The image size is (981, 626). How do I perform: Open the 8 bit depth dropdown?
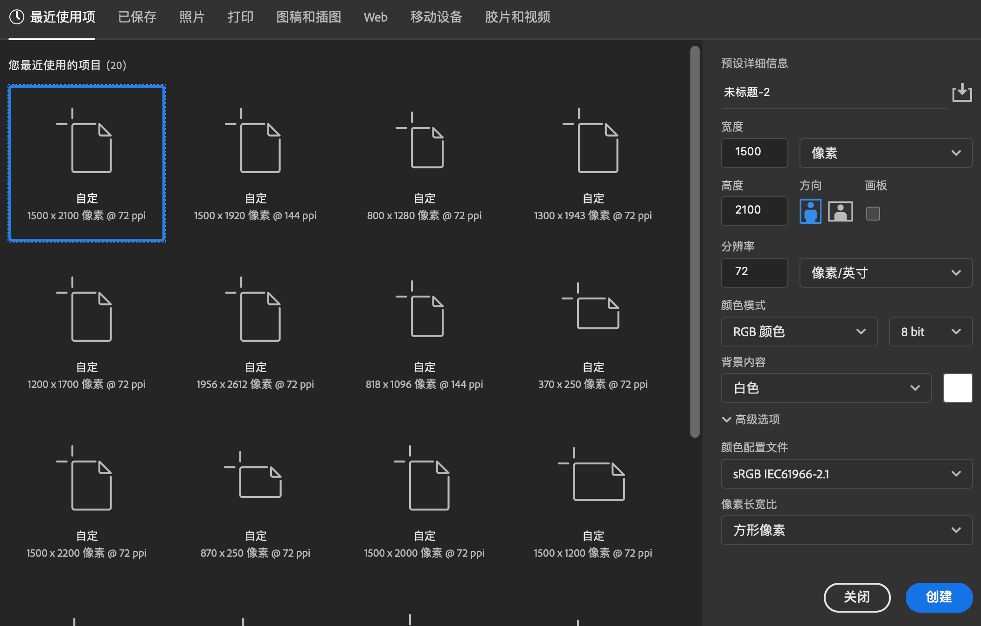(x=931, y=331)
